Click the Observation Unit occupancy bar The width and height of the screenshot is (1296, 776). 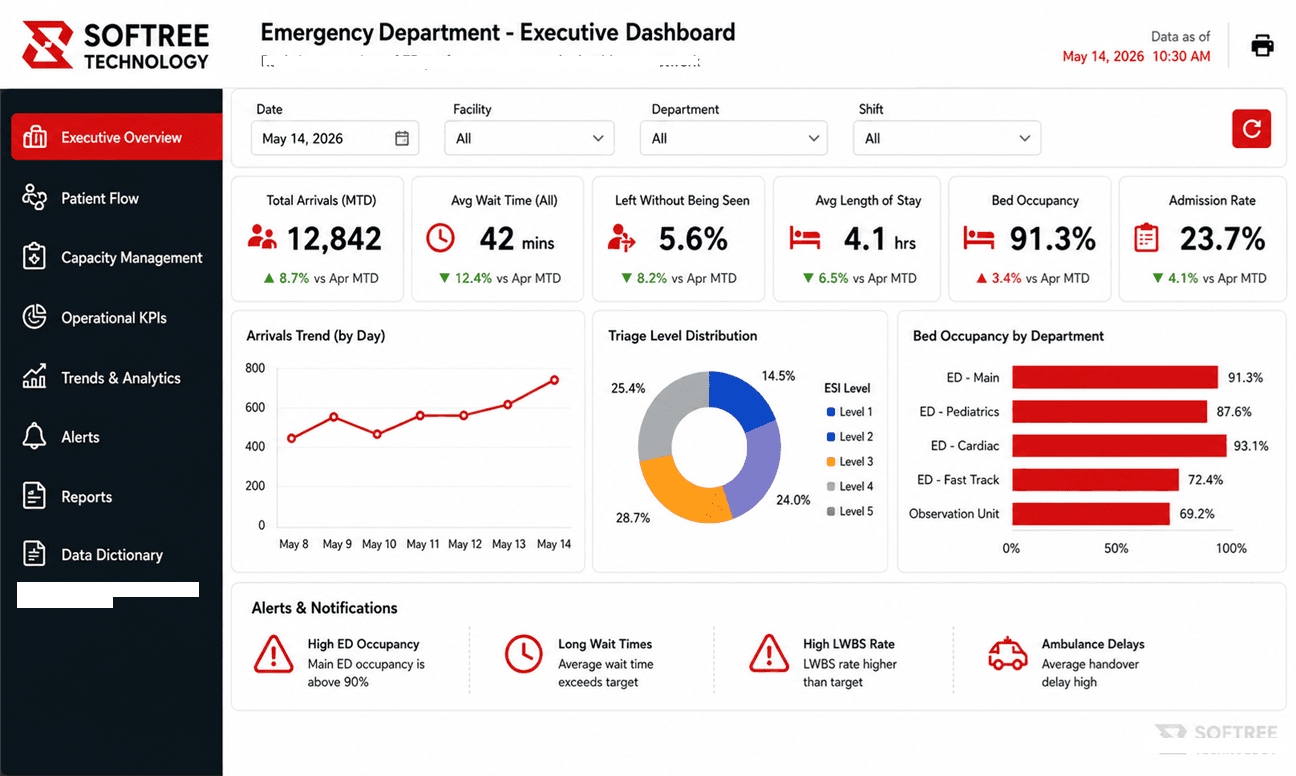click(1091, 514)
